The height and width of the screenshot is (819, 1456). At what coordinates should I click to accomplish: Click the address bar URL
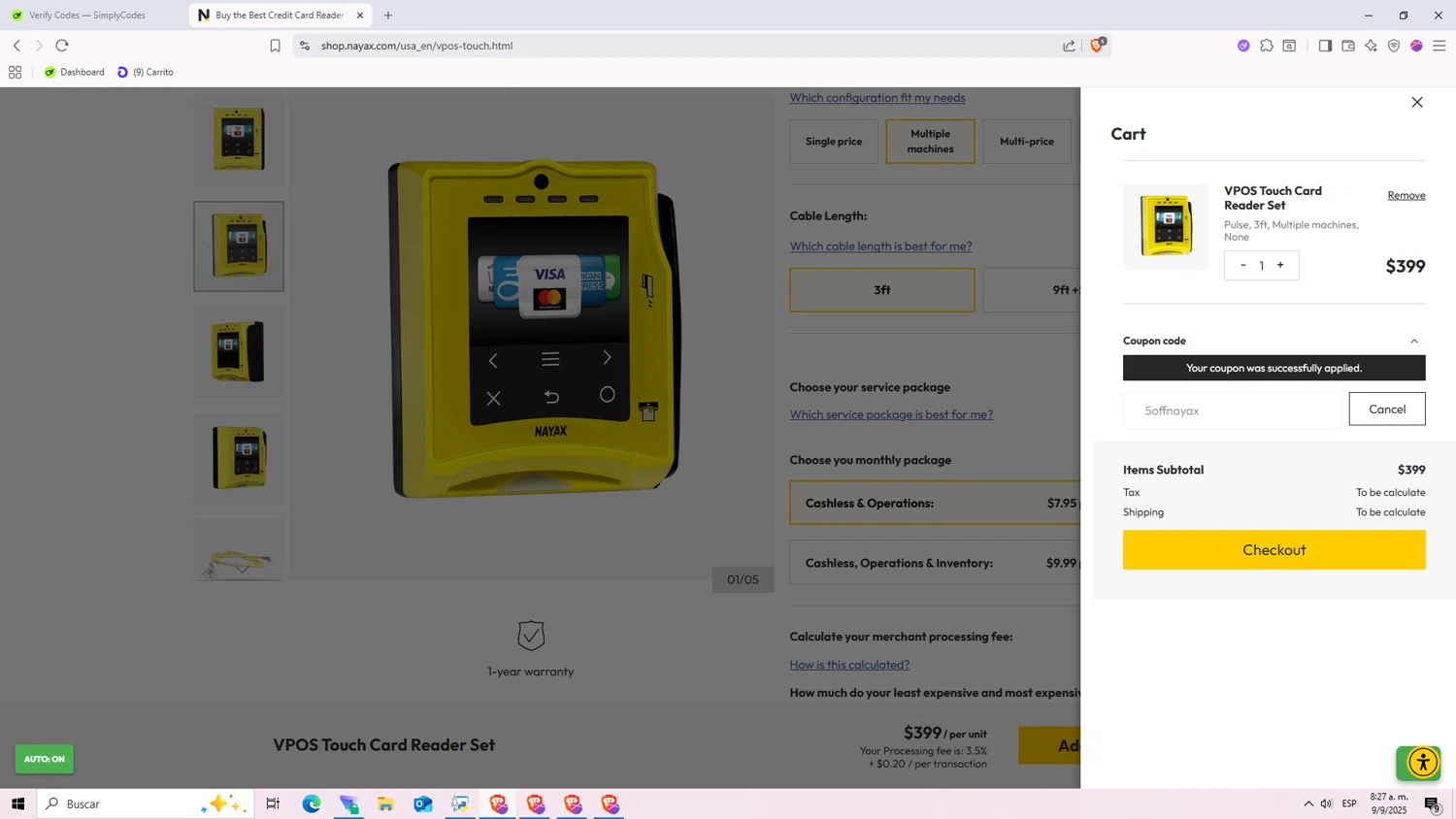coord(417,46)
